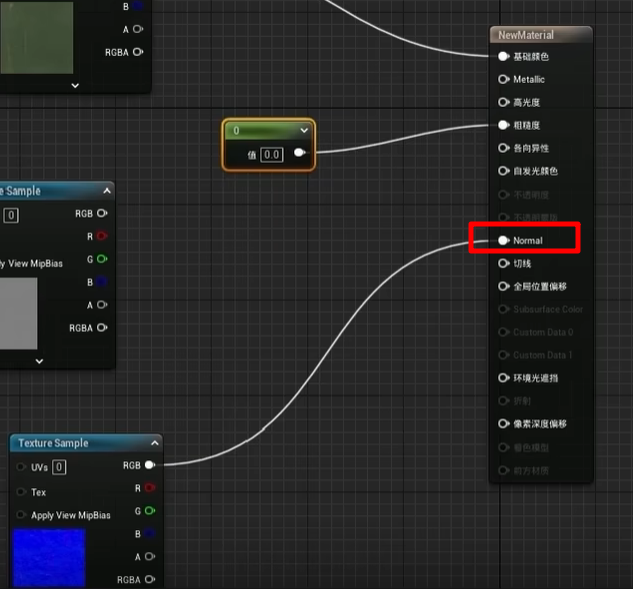Image resolution: width=633 pixels, height=589 pixels.
Task: Click the RGBA output pin of green-preview node
Action: [138, 52]
